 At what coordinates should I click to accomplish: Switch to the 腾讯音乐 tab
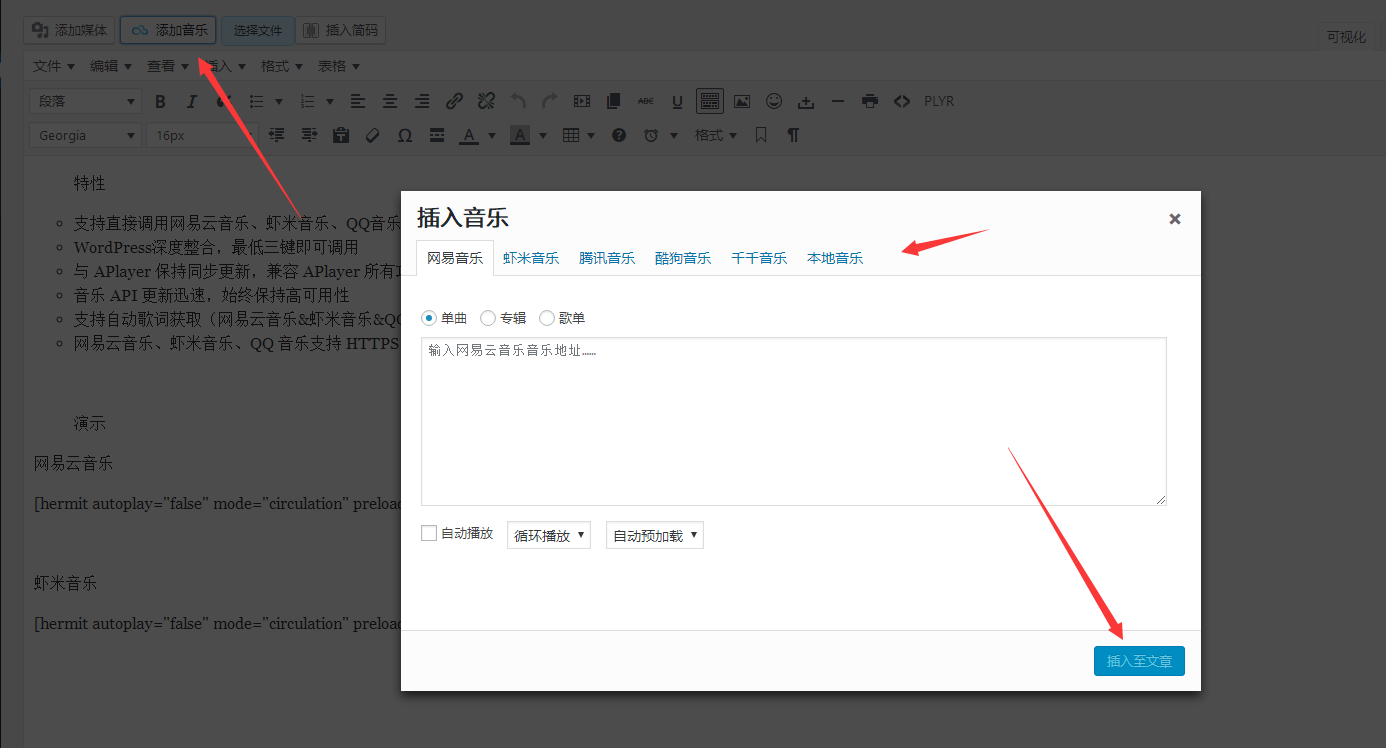pyautogui.click(x=607, y=258)
